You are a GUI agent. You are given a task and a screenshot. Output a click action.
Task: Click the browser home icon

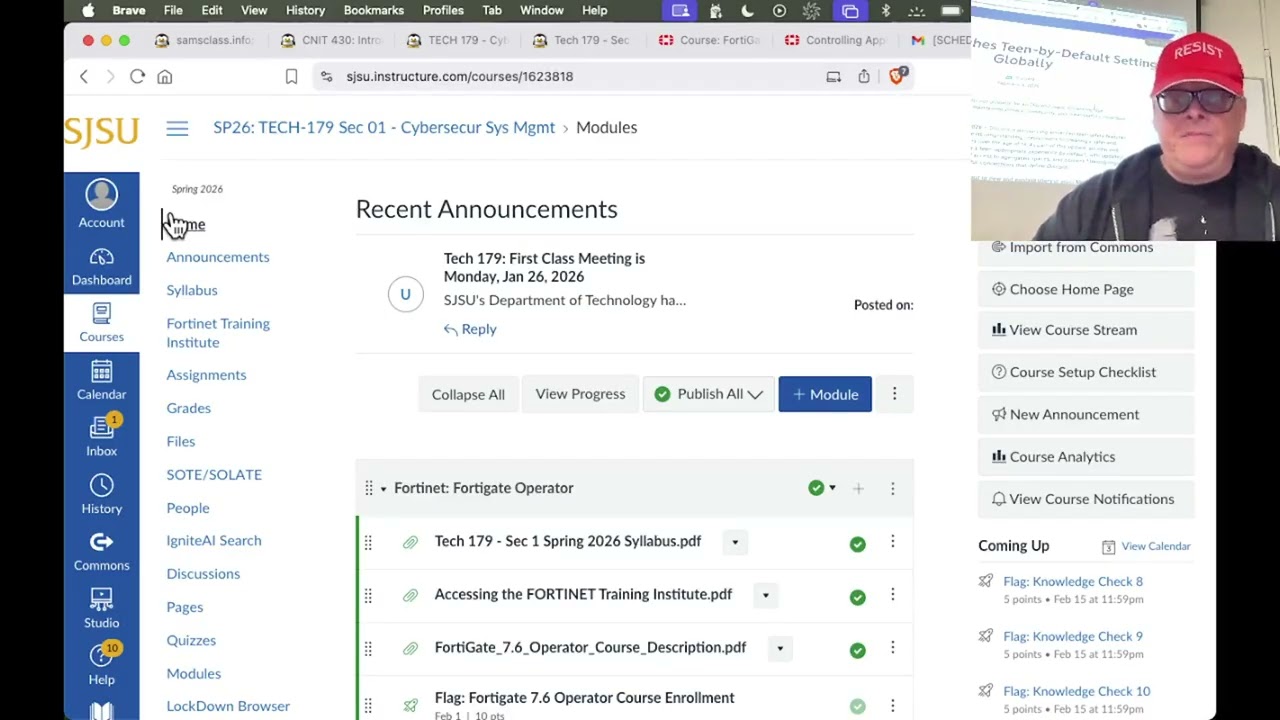point(165,76)
